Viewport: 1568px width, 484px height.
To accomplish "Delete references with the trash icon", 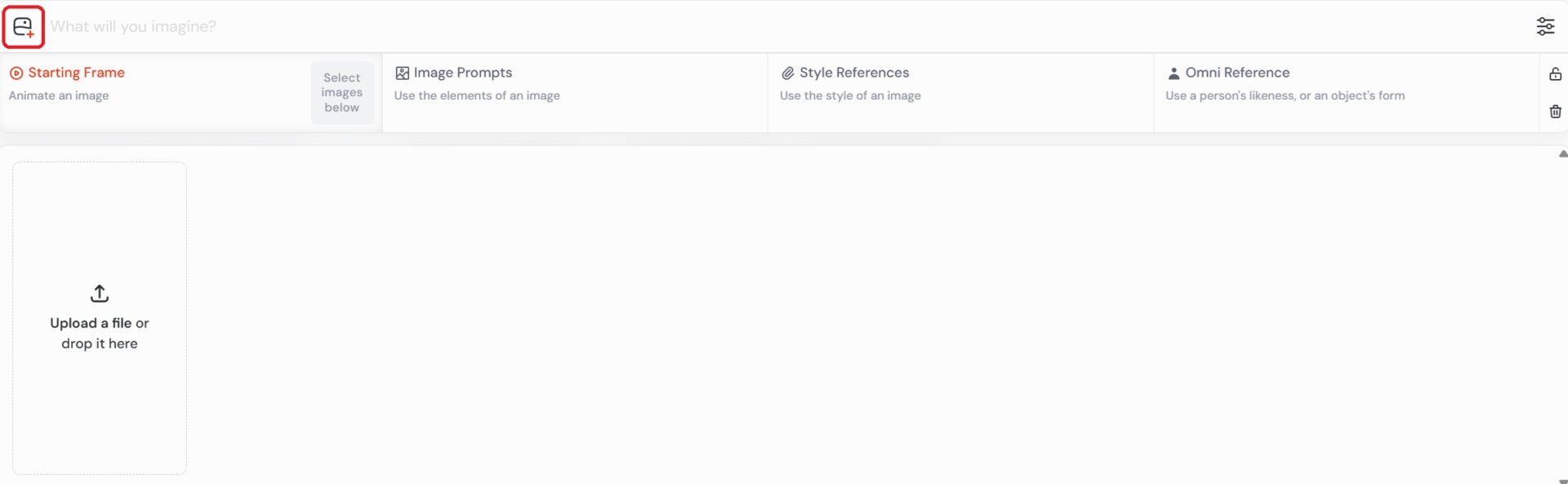I will [1555, 112].
